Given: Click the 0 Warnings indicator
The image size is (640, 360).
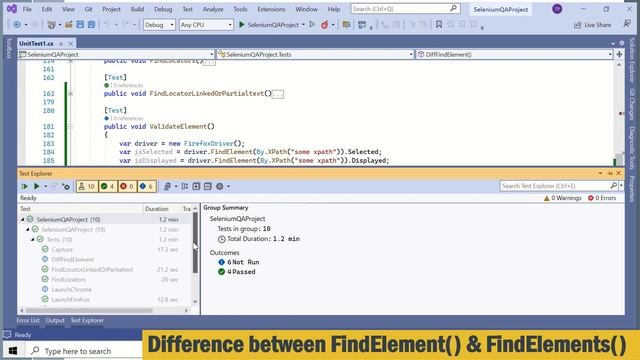Looking at the screenshot, I should [562, 198].
